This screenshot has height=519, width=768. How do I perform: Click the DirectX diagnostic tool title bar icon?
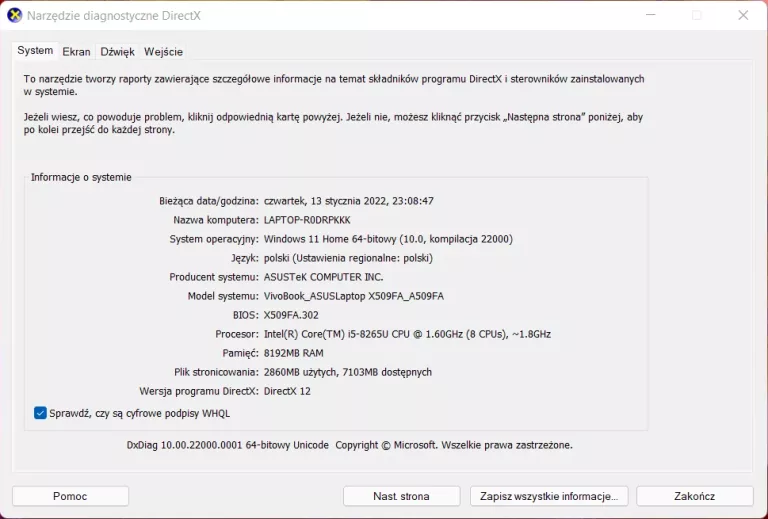pyautogui.click(x=15, y=15)
